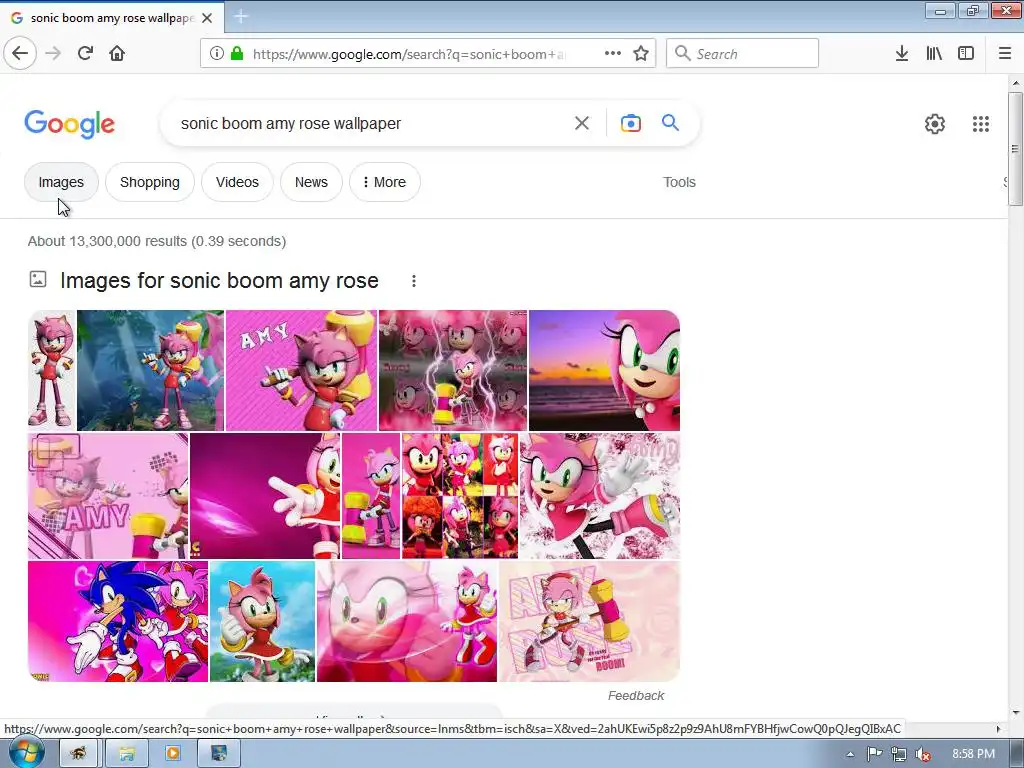Viewport: 1024px width, 768px height.
Task: Click image icon beside Images heading
Action: click(x=38, y=280)
